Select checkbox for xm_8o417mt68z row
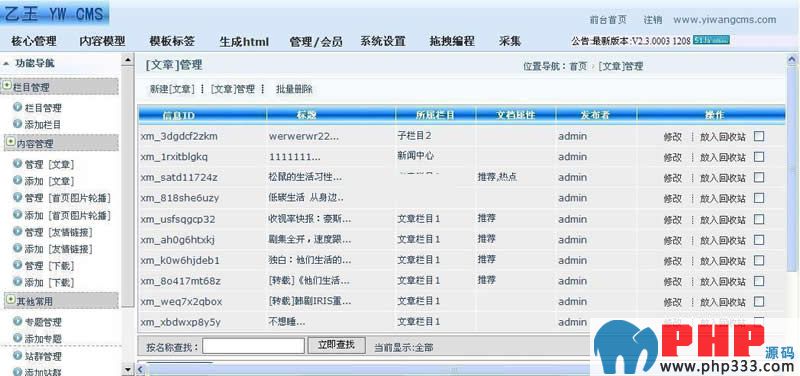This screenshot has height=376, width=800. (759, 281)
